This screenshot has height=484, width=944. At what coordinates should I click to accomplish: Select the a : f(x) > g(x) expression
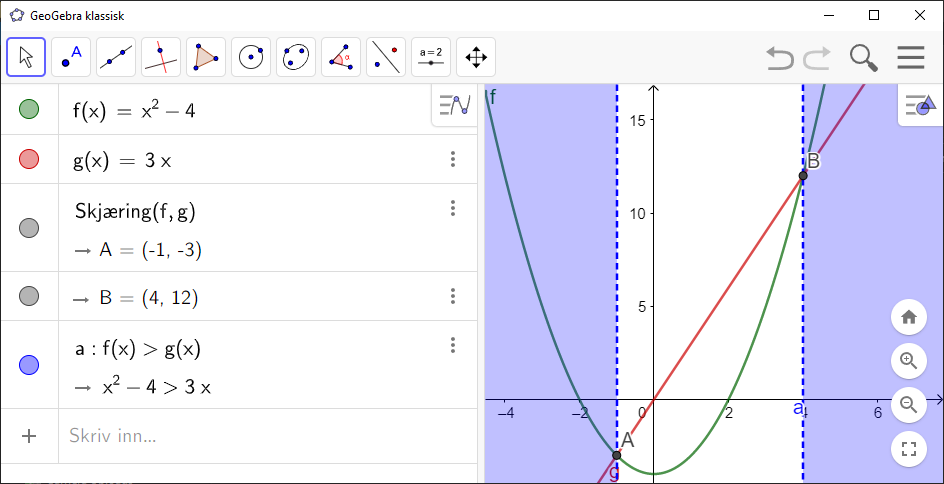138,349
